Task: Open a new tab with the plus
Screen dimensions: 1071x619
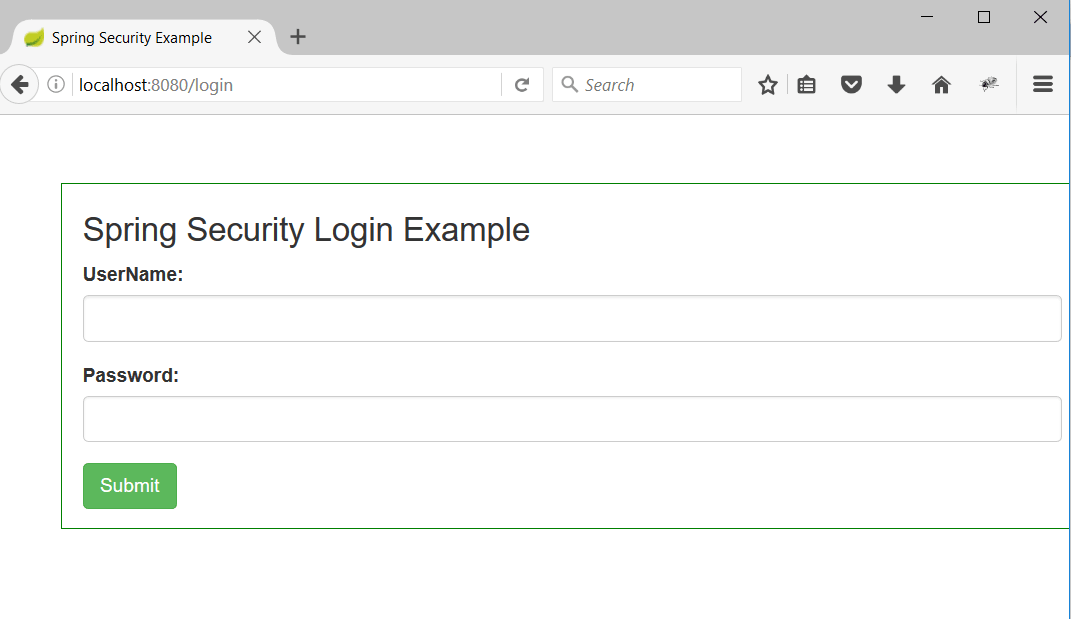Action: pyautogui.click(x=298, y=37)
